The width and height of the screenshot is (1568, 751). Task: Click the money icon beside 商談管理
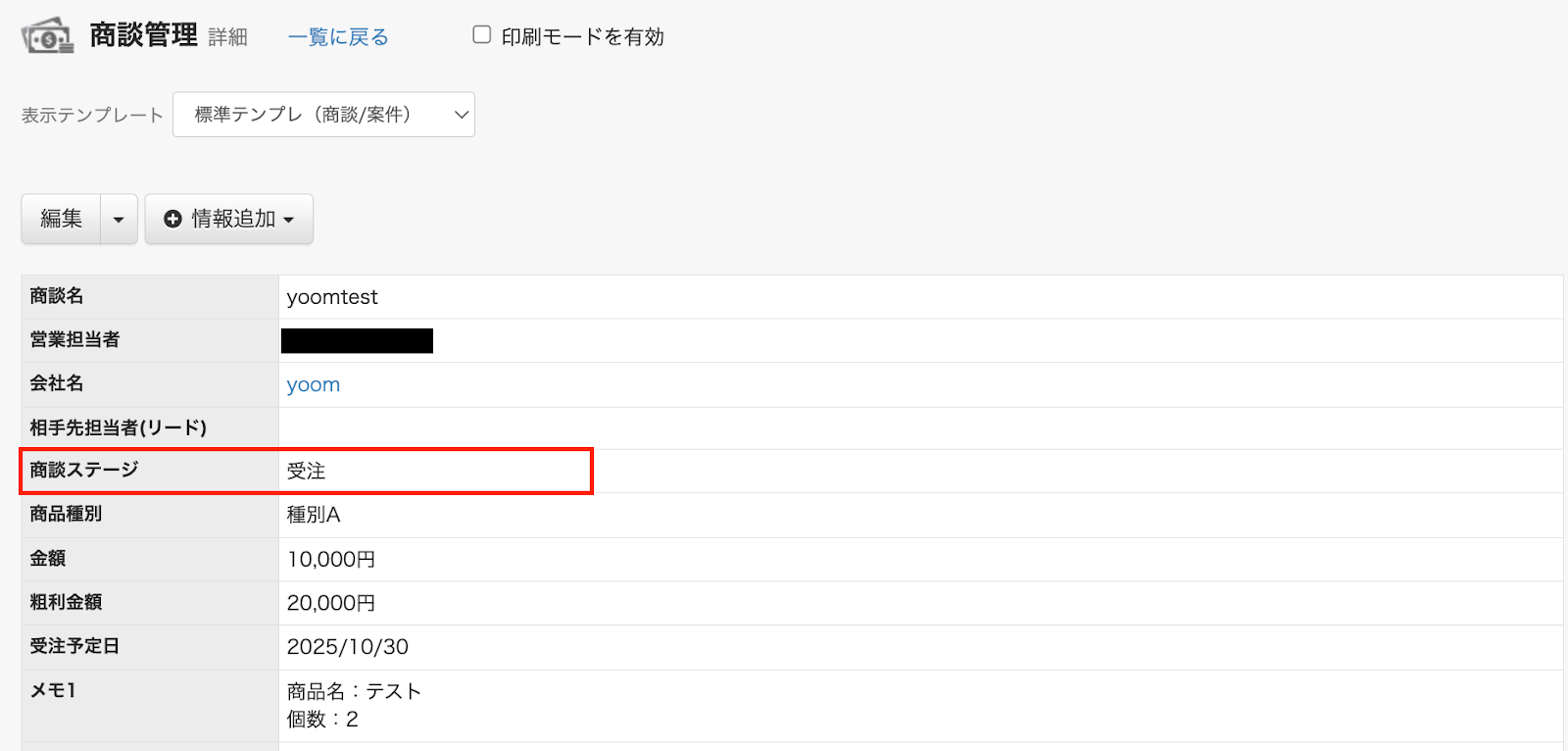[47, 36]
